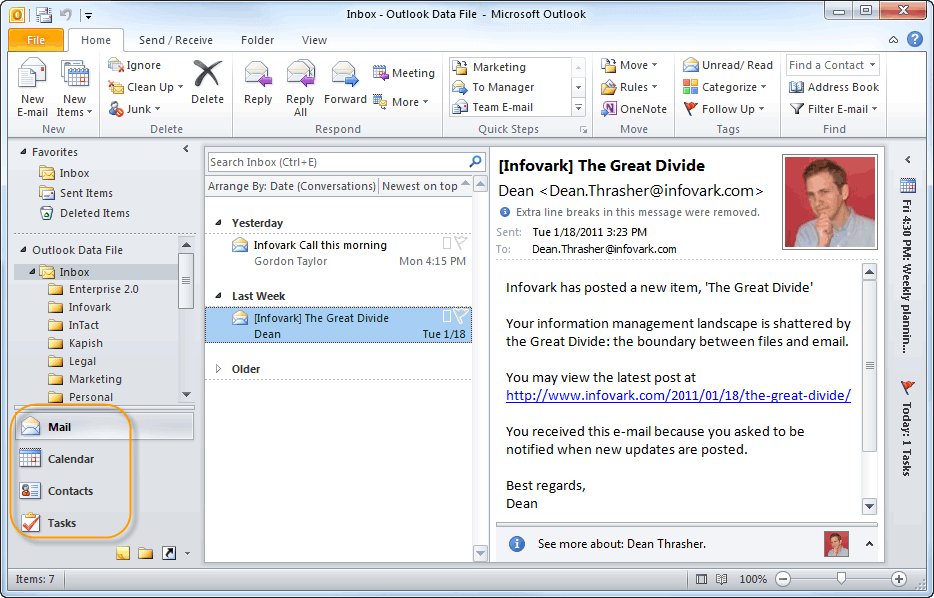Delete the selected message
Viewport: 934px width, 598px height.
coord(207,83)
